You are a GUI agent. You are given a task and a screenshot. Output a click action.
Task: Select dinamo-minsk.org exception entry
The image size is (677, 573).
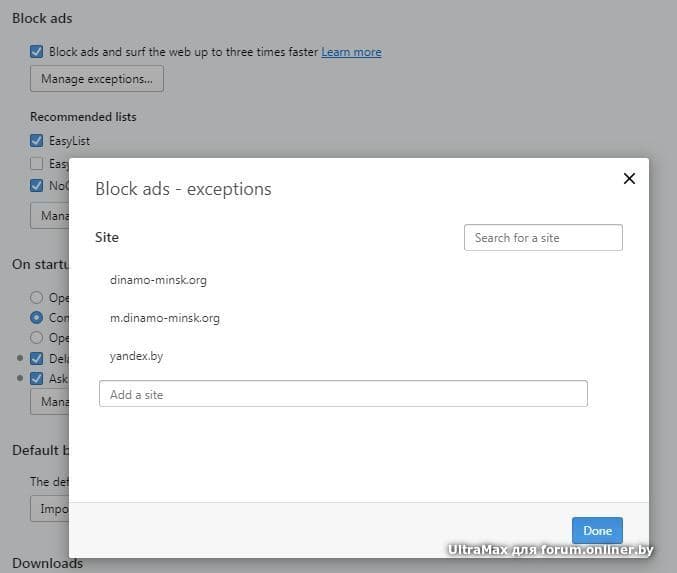point(158,280)
